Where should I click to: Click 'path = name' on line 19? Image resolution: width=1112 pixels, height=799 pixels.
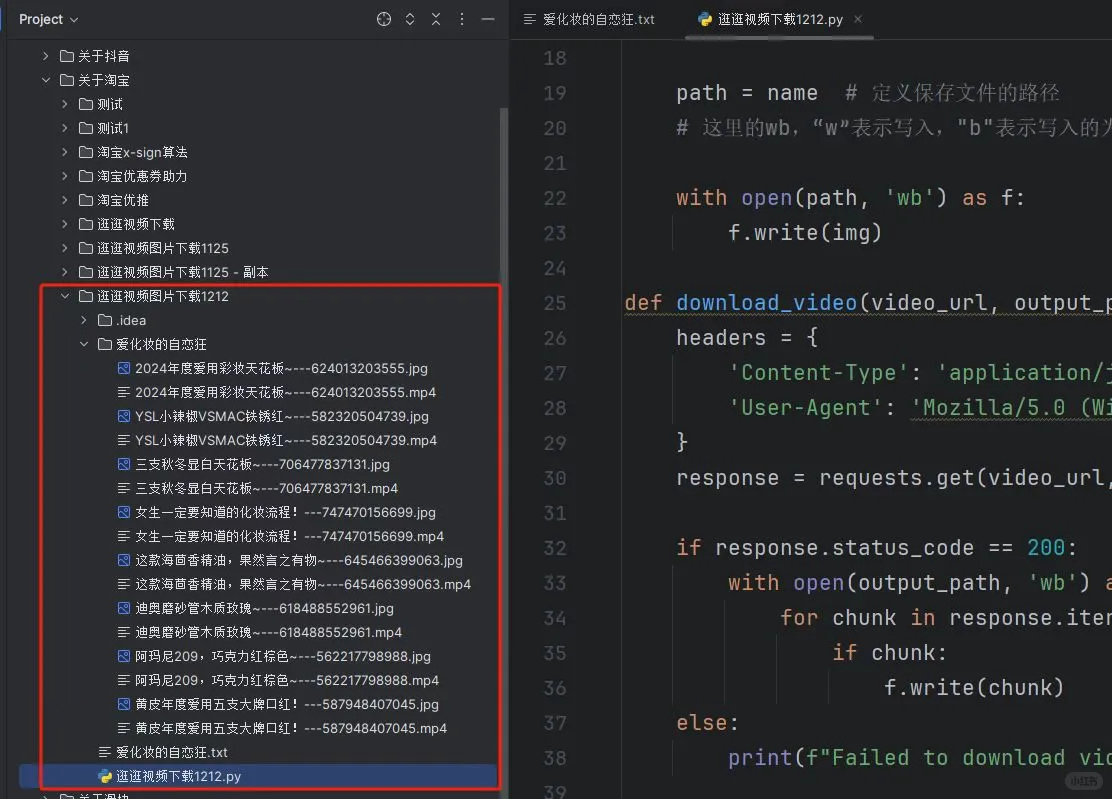pos(747,93)
